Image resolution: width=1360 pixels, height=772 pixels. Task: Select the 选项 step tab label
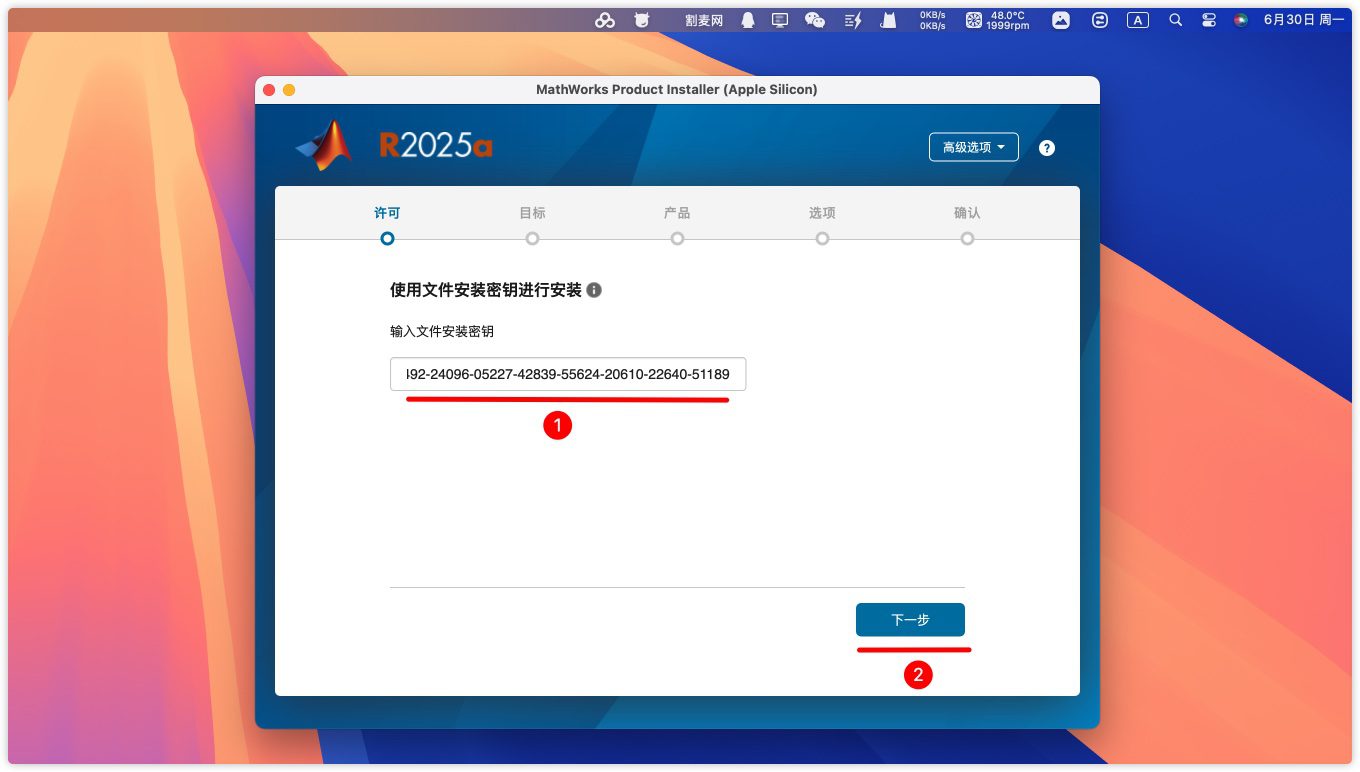[x=822, y=213]
